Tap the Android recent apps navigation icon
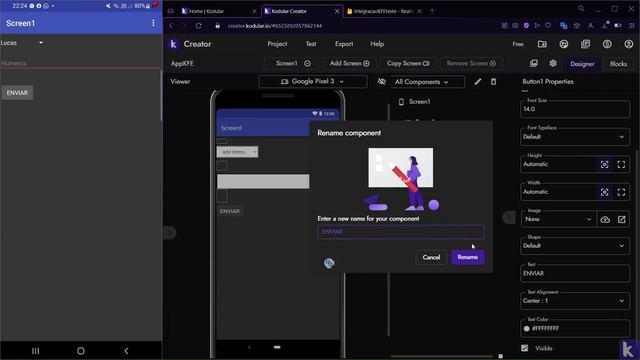This screenshot has height=360, width=640. click(x=36, y=351)
